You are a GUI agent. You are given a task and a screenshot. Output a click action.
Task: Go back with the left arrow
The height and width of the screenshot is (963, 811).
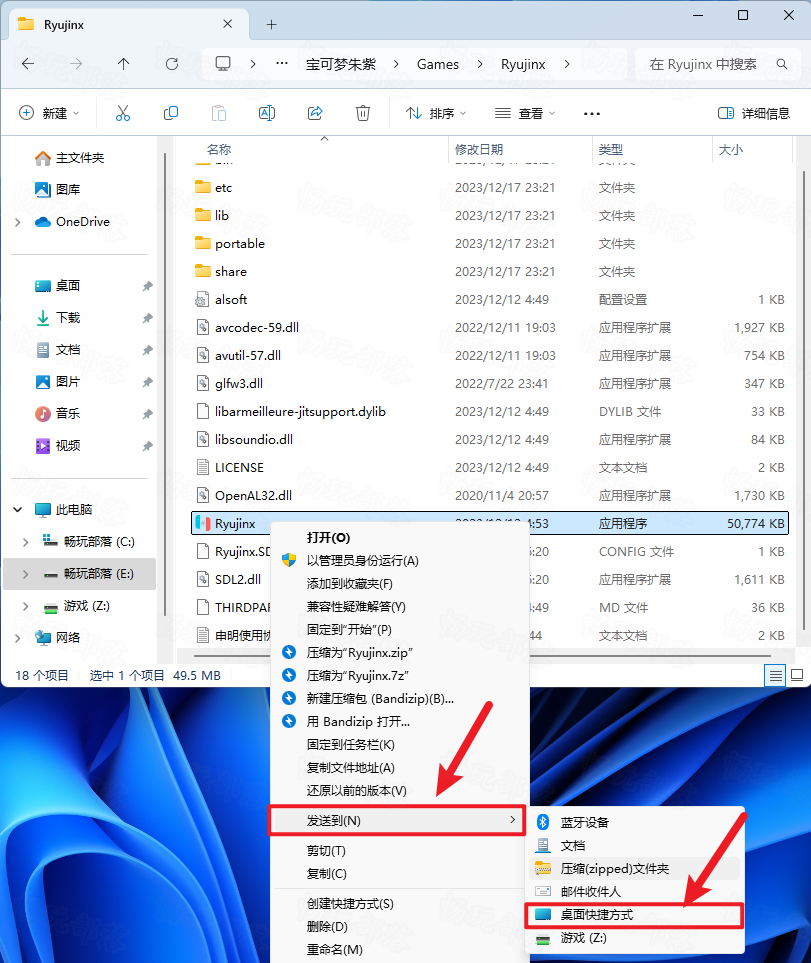click(x=28, y=64)
